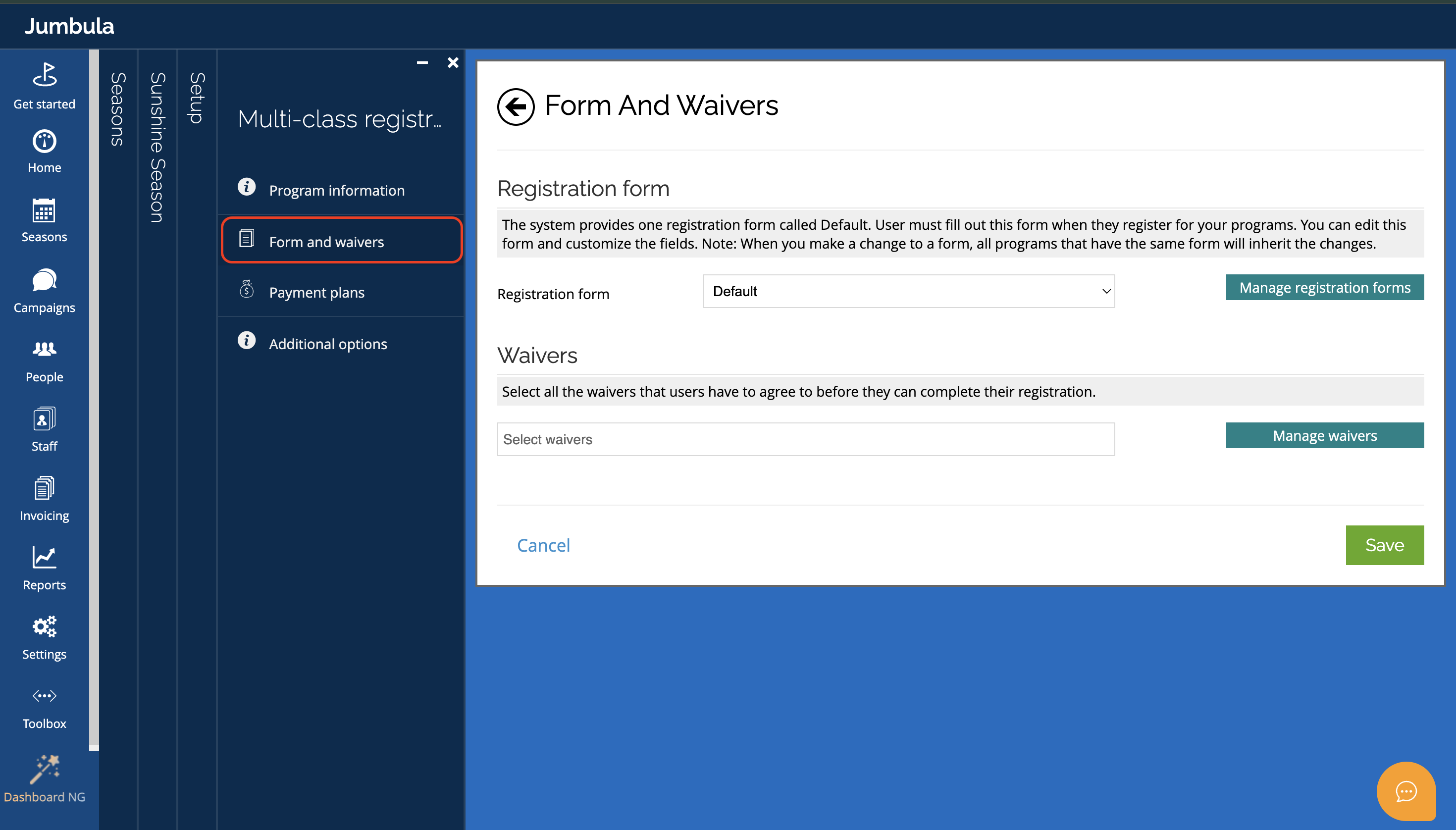Open the Reports chart icon
This screenshot has height=831, width=1456.
[x=45, y=569]
